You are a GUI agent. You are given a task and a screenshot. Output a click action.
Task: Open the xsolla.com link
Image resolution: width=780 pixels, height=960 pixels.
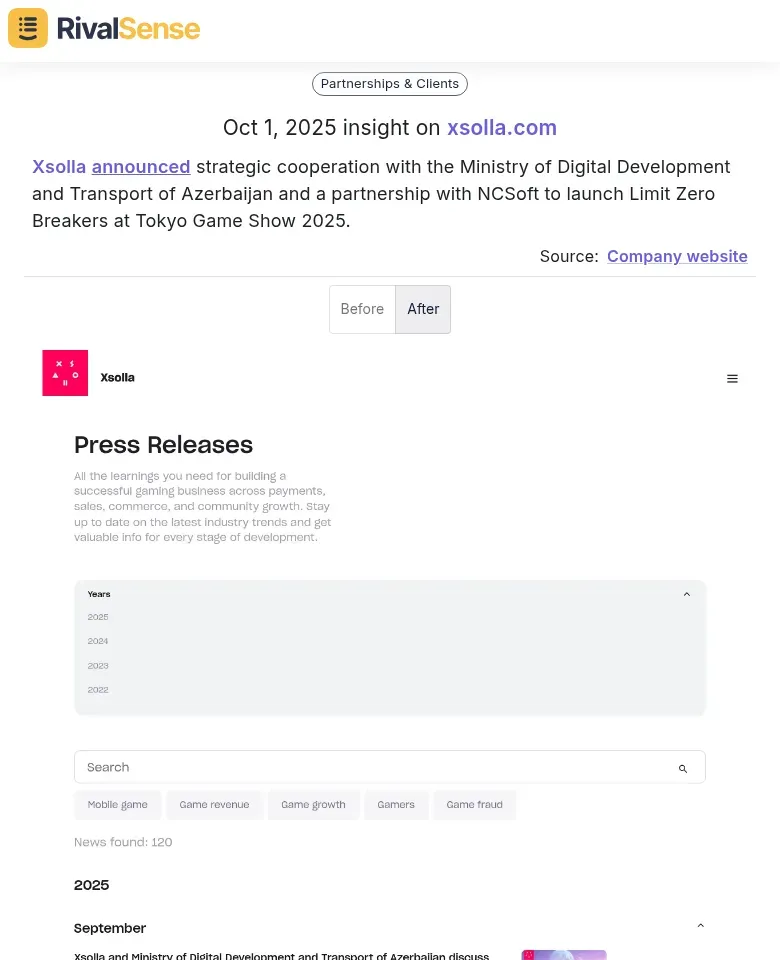point(502,128)
